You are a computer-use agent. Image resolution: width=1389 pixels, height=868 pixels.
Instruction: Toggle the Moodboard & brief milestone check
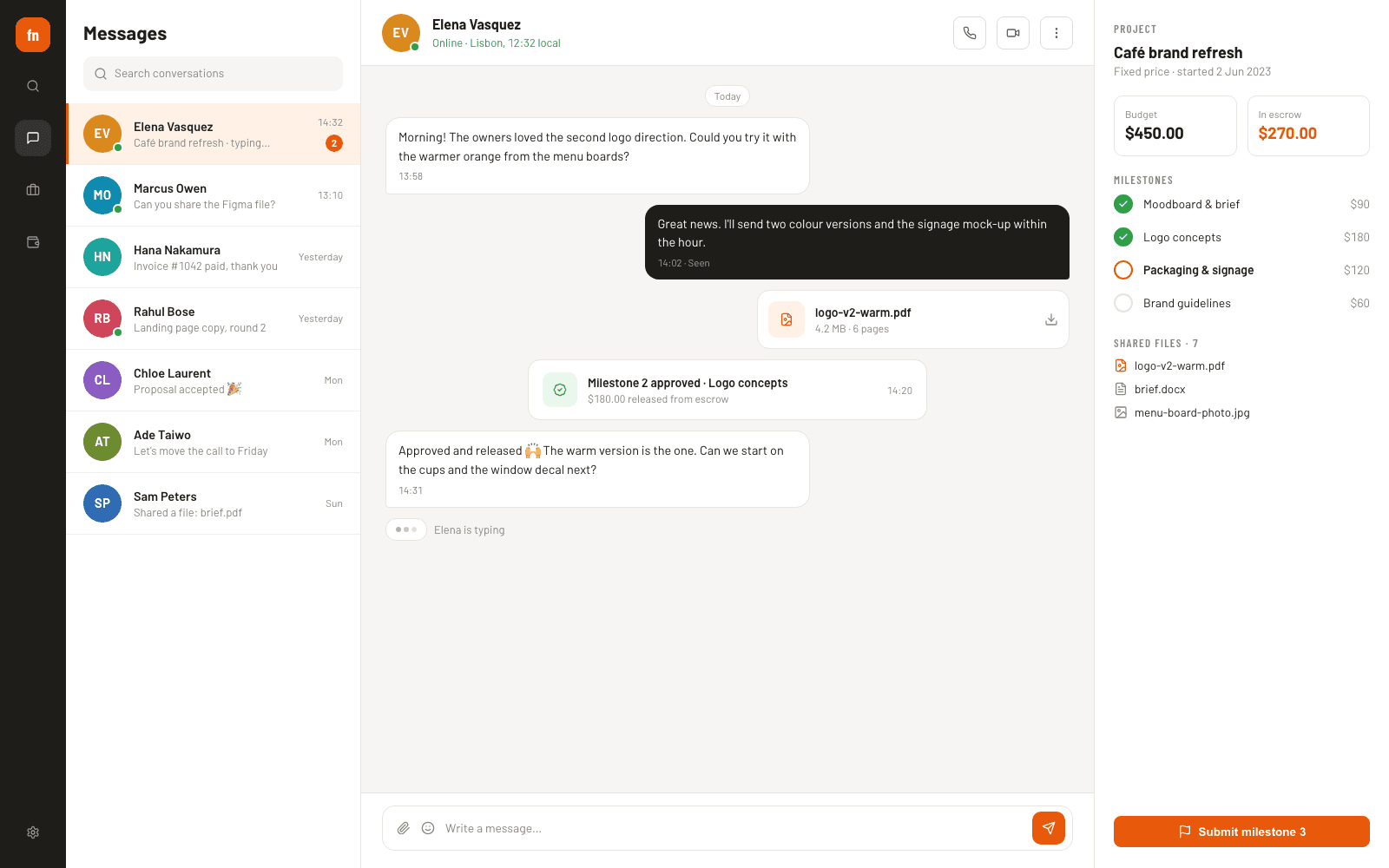[1123, 204]
